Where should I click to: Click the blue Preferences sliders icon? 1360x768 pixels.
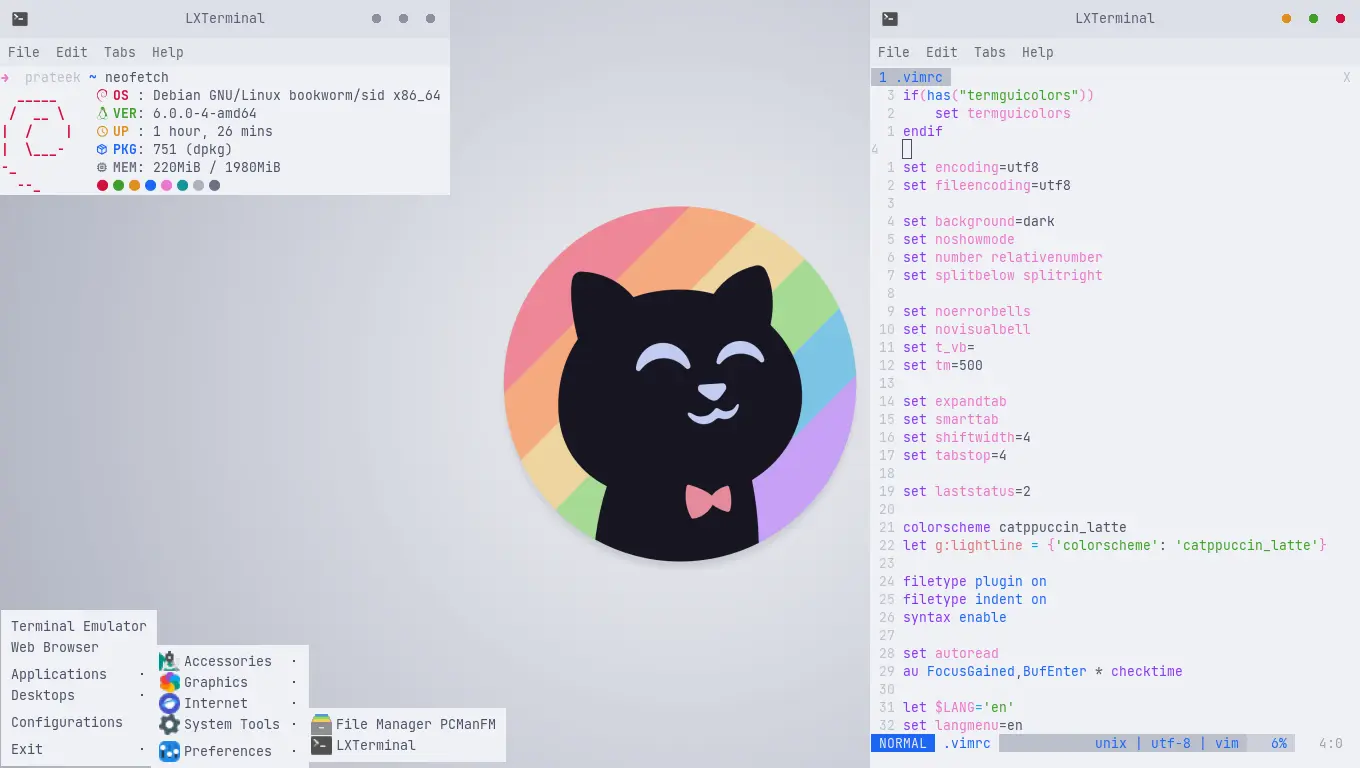(169, 751)
